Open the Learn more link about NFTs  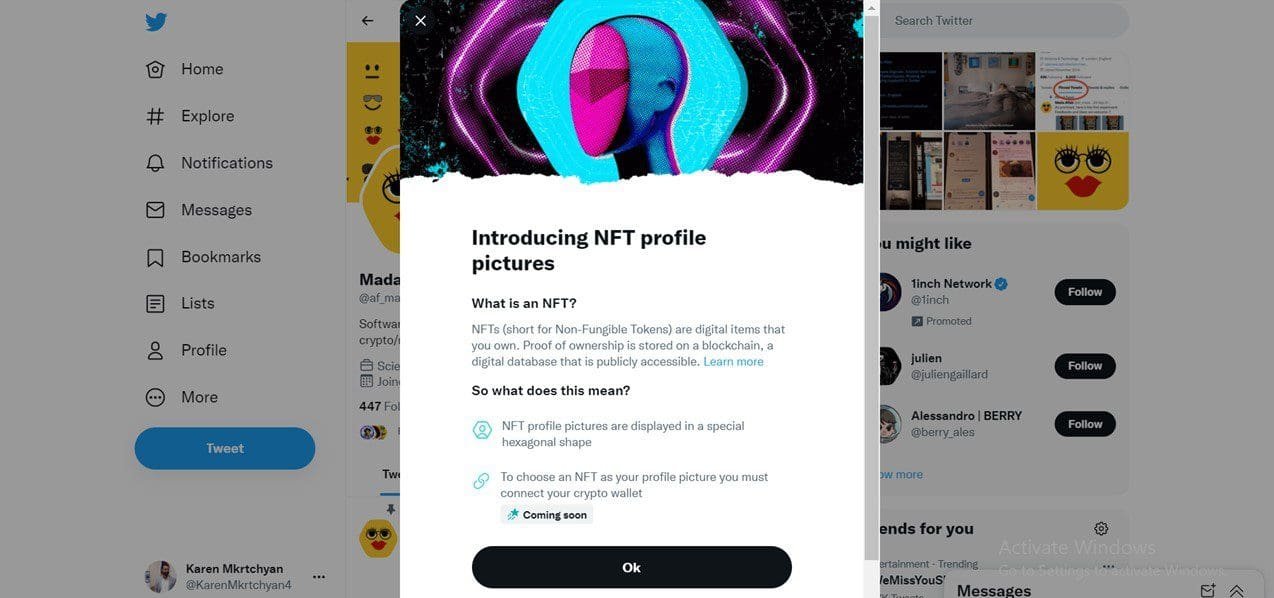click(x=733, y=361)
